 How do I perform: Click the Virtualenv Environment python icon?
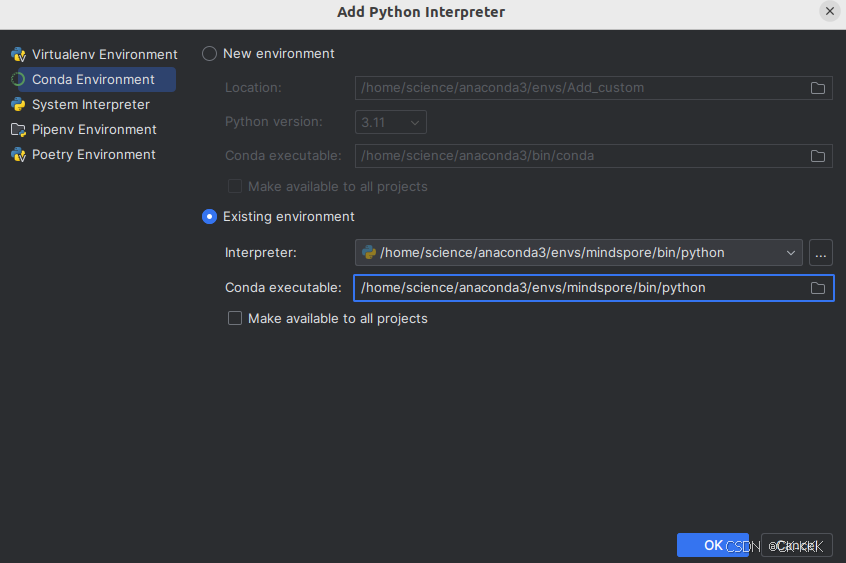click(18, 54)
